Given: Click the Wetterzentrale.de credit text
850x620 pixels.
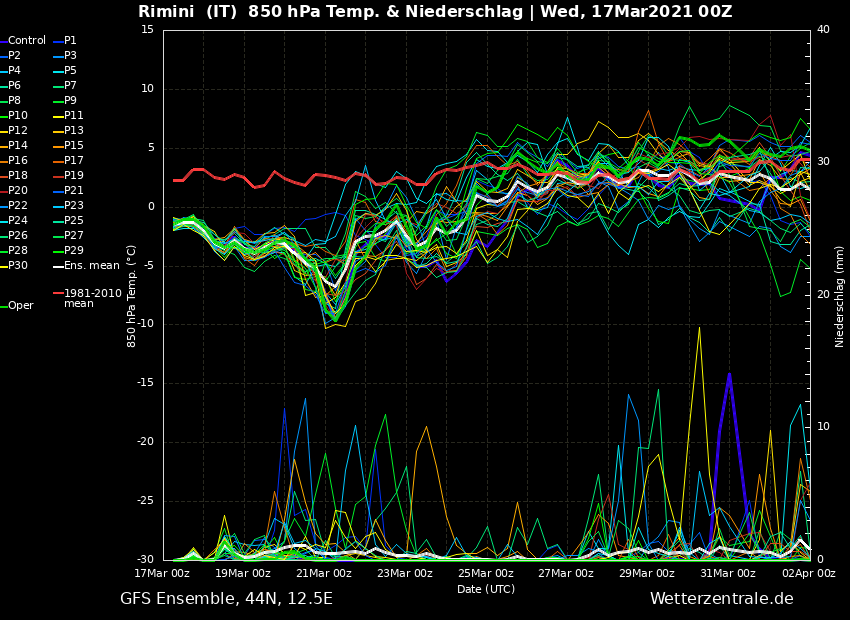Looking at the screenshot, I should [x=722, y=599].
